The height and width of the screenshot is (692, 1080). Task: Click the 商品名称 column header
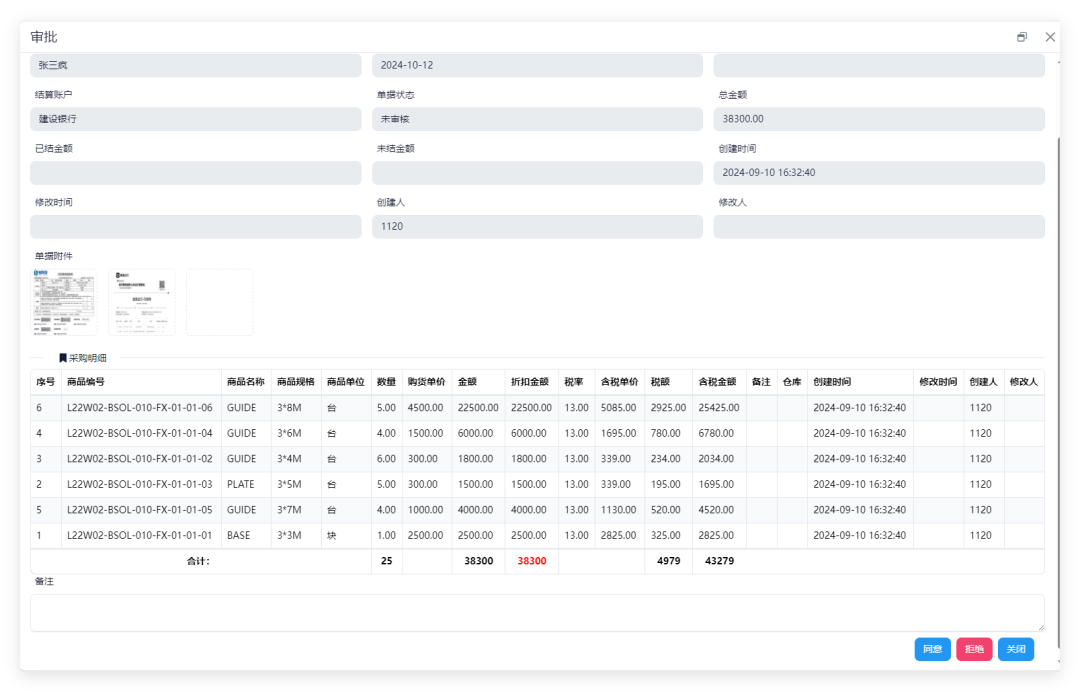click(x=246, y=381)
